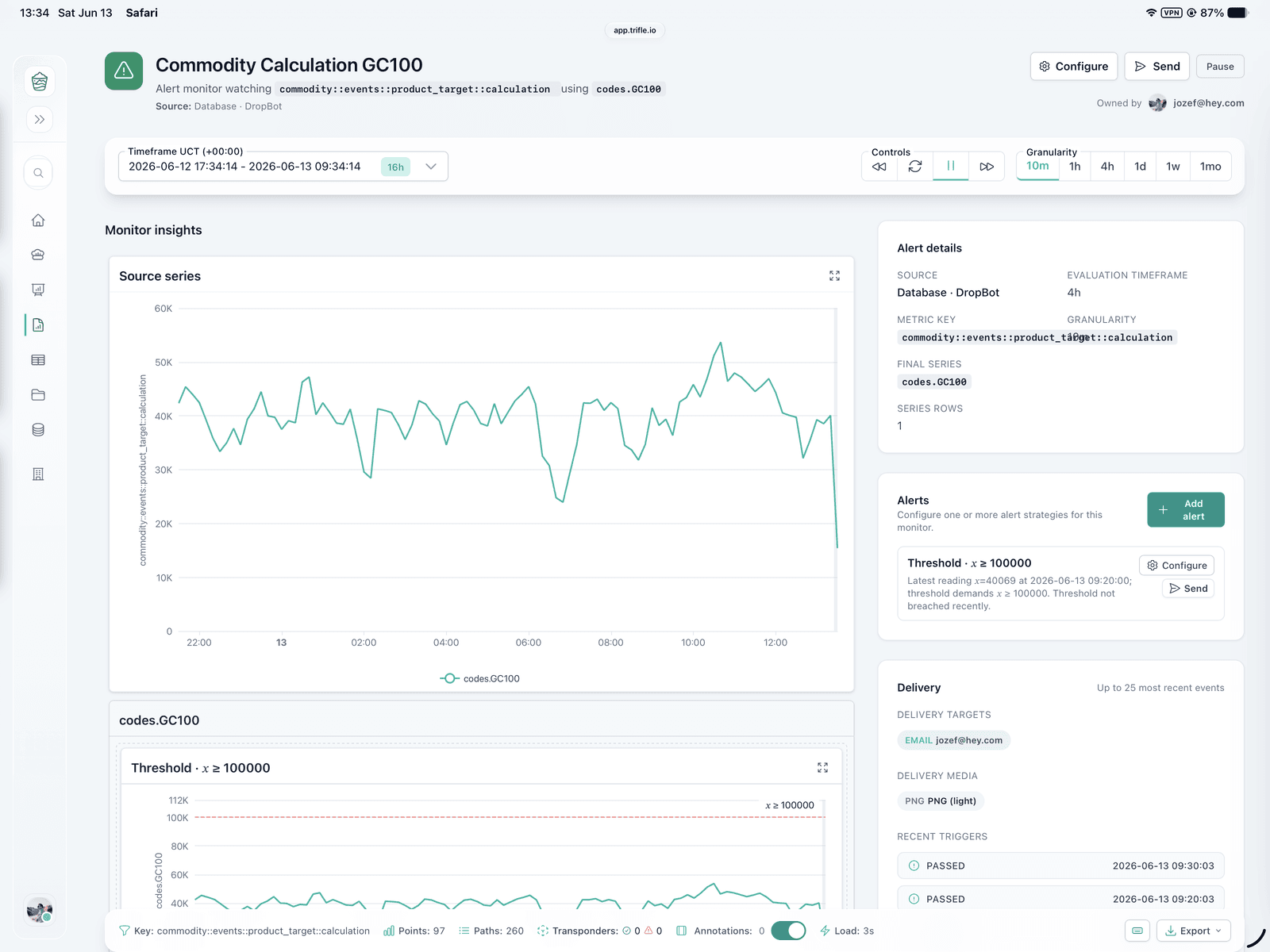
Task: Step the timeframe forward with fast-forward control
Action: pyautogui.click(x=987, y=167)
